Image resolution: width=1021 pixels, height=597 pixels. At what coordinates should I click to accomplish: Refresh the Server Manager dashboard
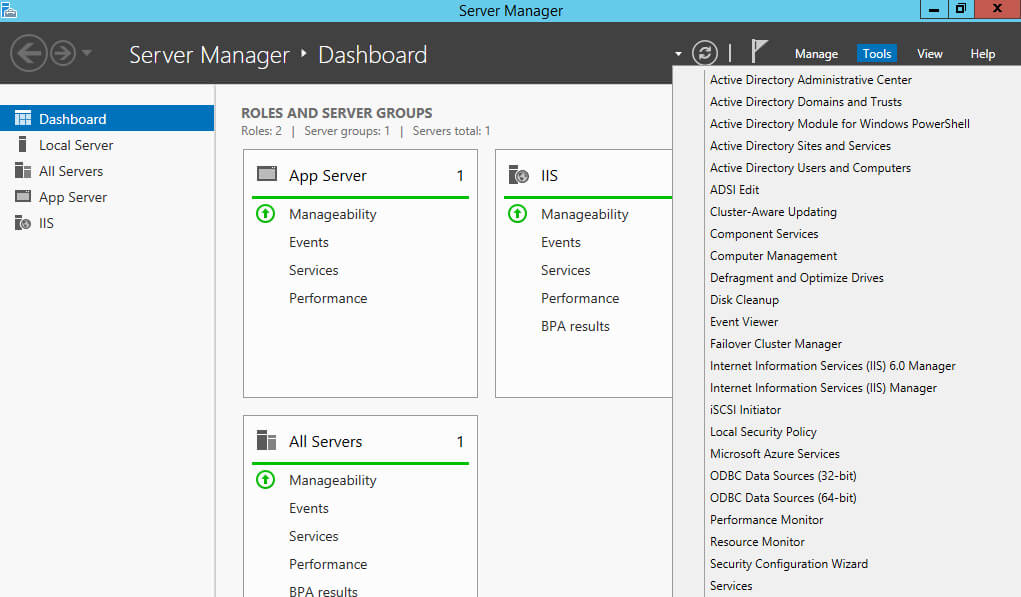click(705, 53)
